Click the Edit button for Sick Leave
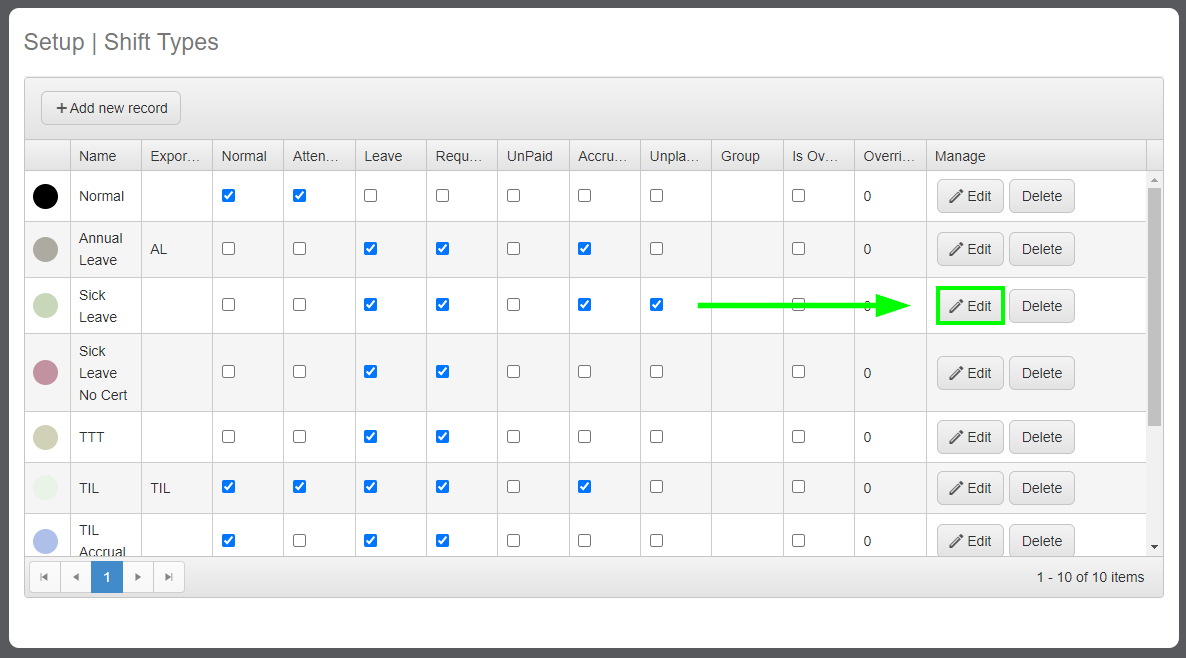The width and height of the screenshot is (1186, 658). point(969,305)
